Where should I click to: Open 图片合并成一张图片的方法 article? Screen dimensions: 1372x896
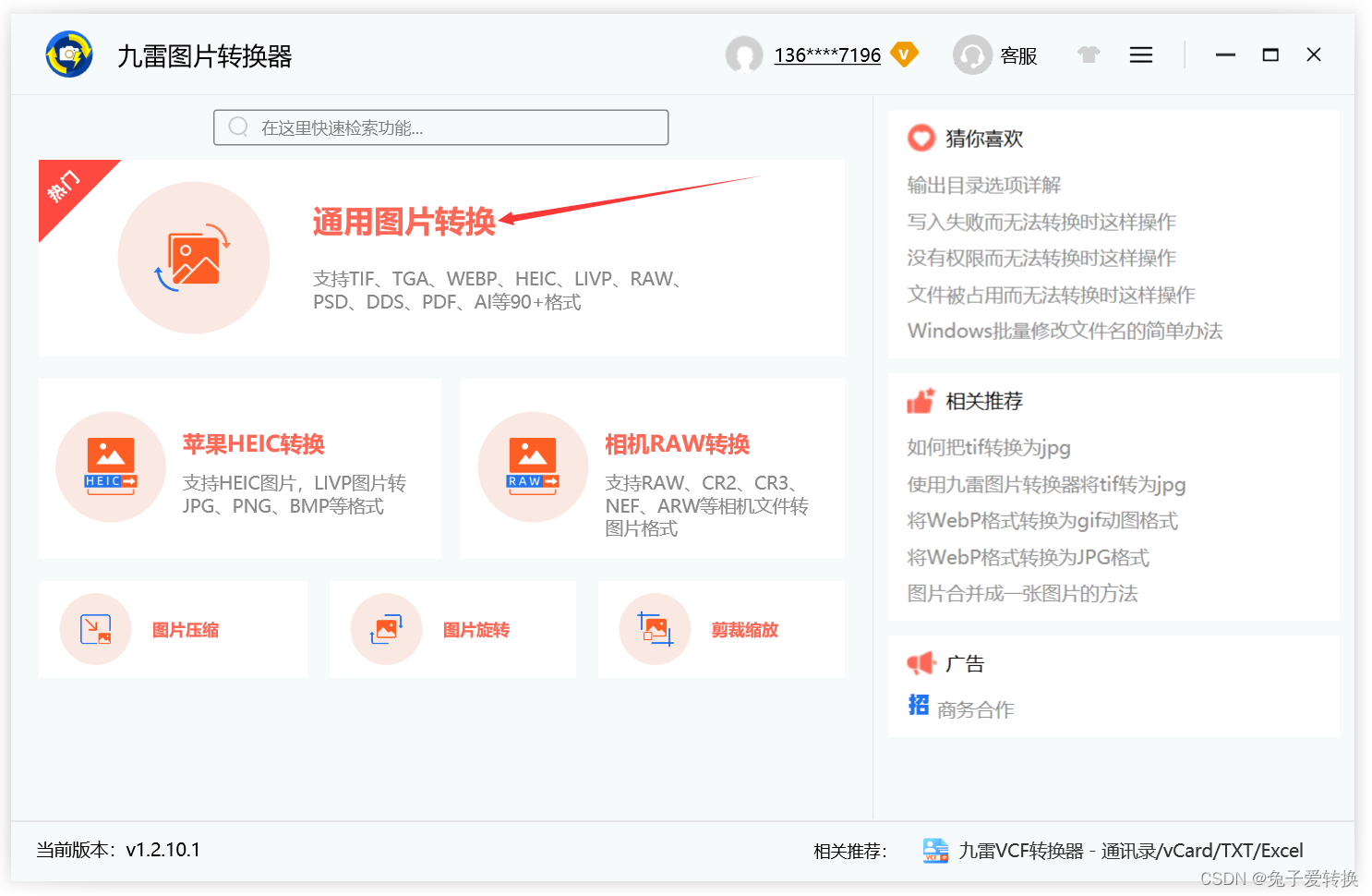1023,594
